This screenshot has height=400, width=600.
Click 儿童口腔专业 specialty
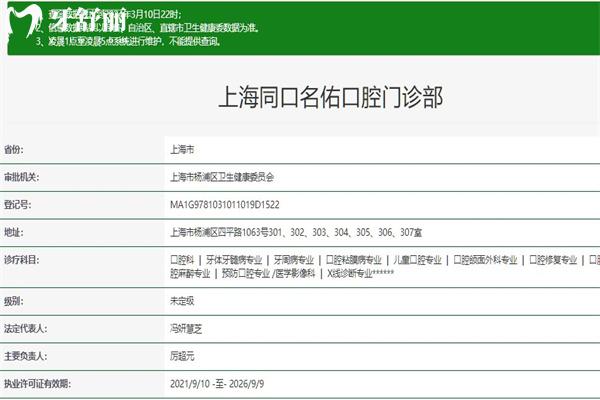point(417,260)
